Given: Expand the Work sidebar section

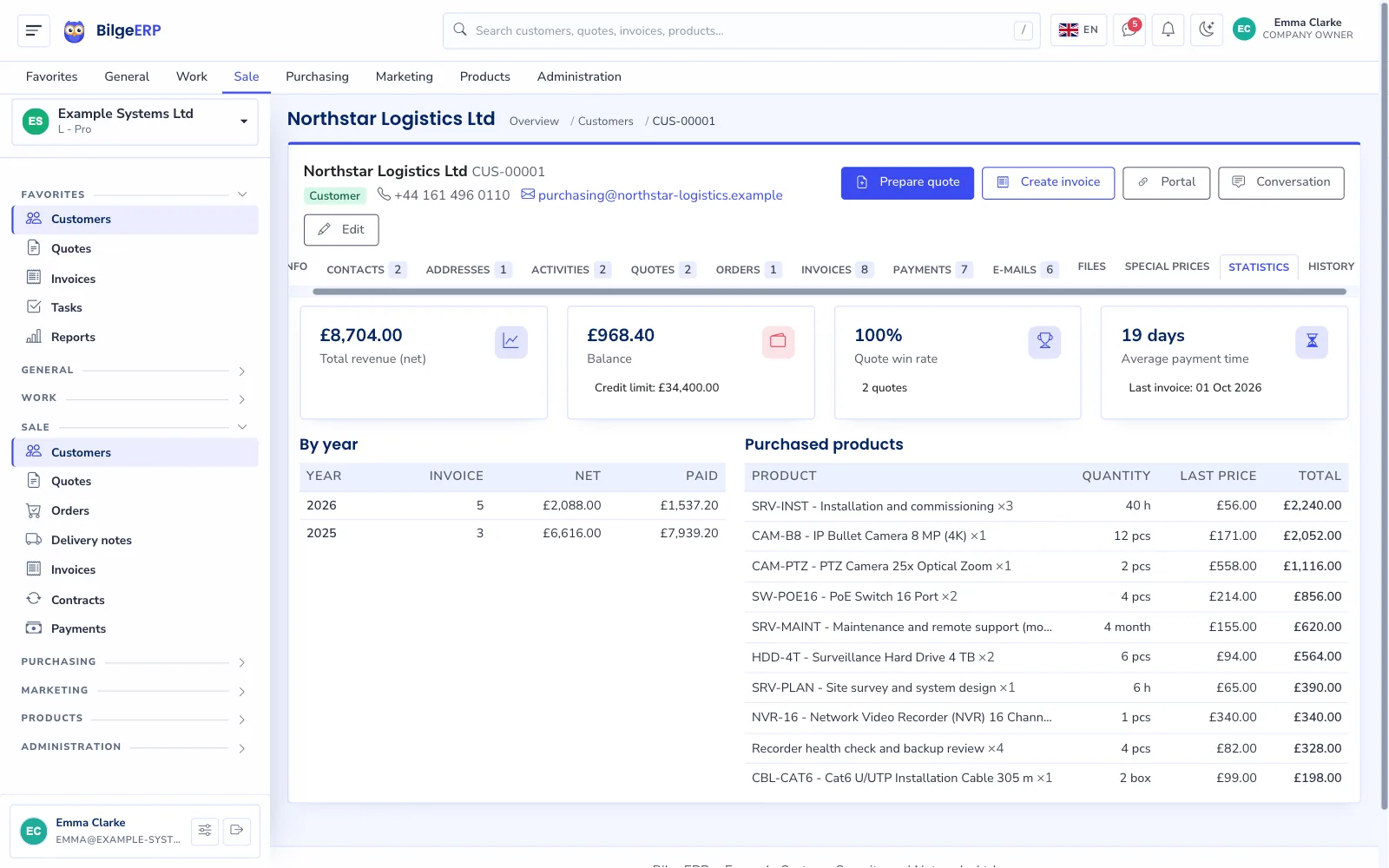Looking at the screenshot, I should pyautogui.click(x=135, y=398).
